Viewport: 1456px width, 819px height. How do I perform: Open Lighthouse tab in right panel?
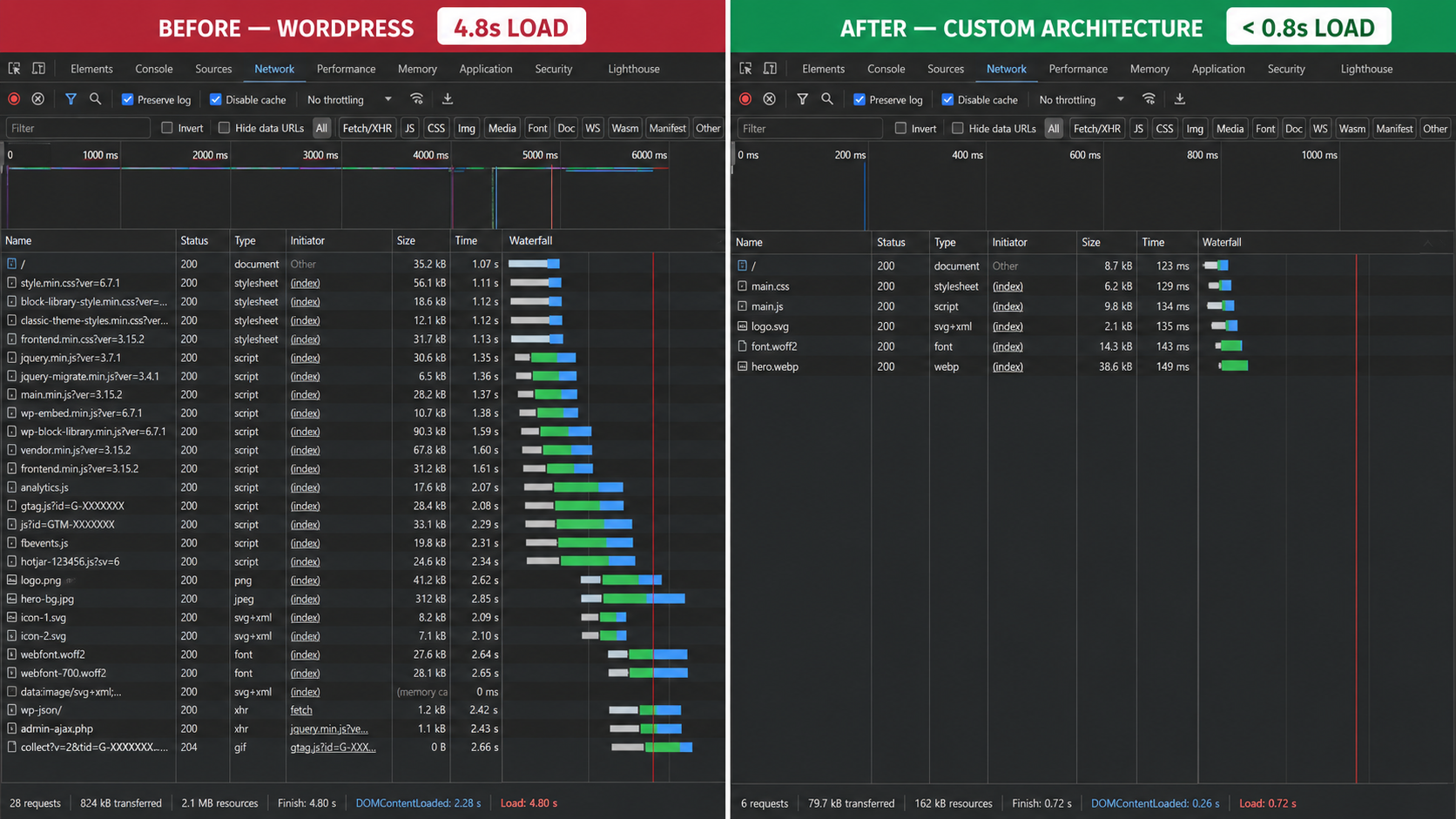pyautogui.click(x=1366, y=69)
